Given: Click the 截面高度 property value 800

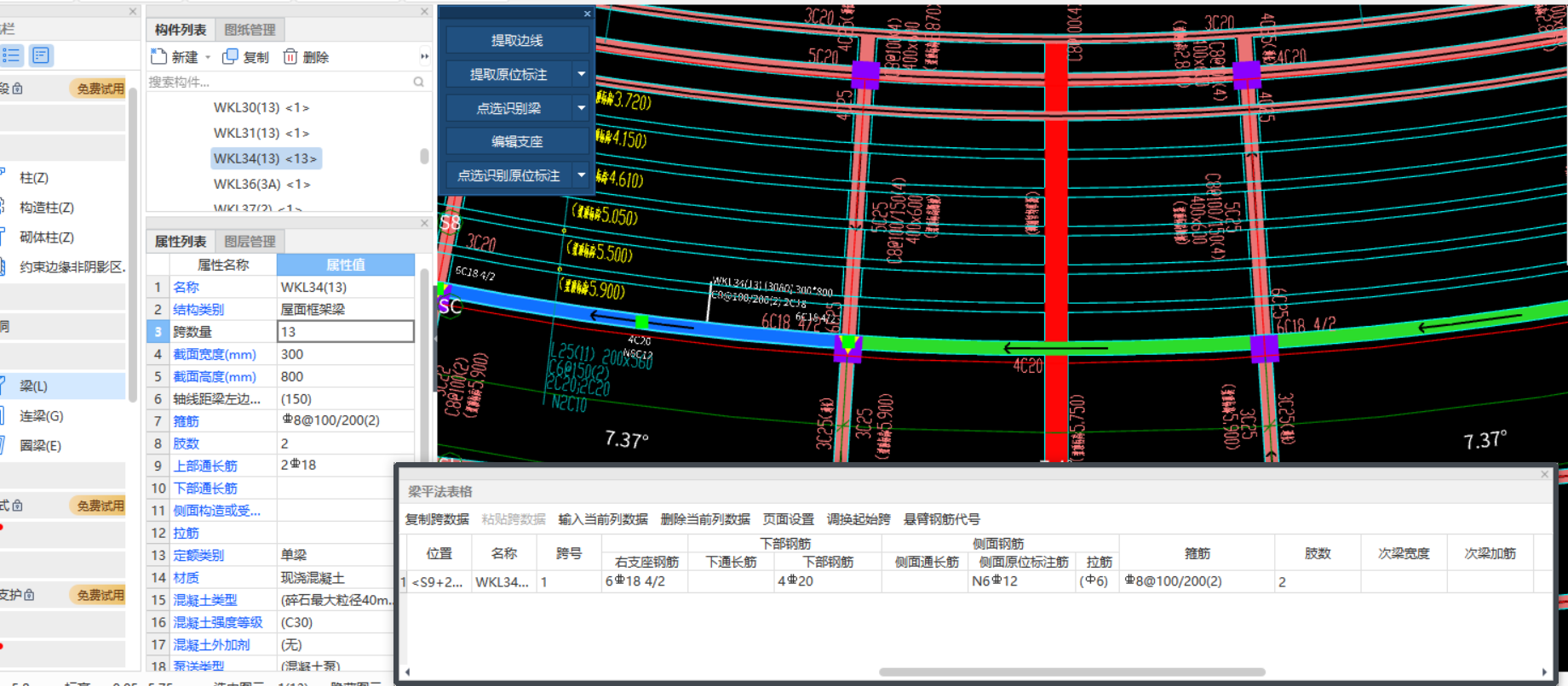Looking at the screenshot, I should tap(346, 376).
